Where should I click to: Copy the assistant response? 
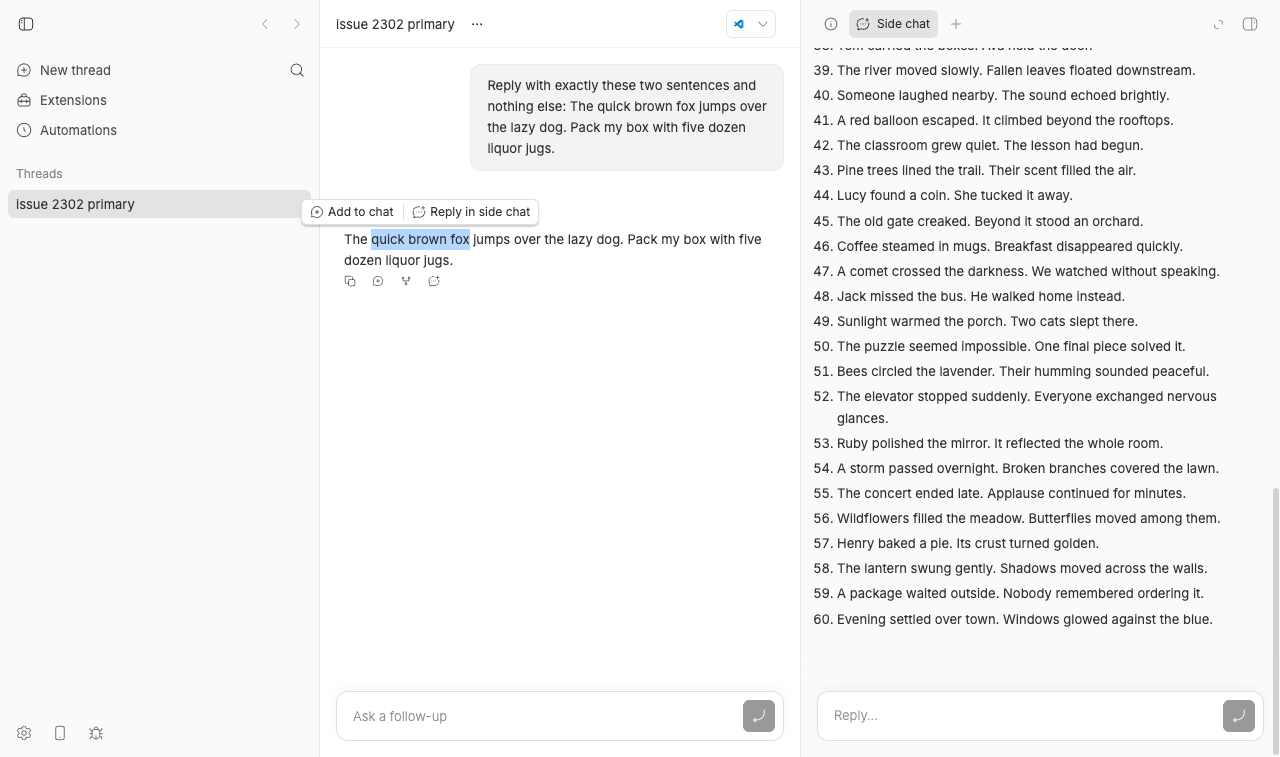click(350, 281)
